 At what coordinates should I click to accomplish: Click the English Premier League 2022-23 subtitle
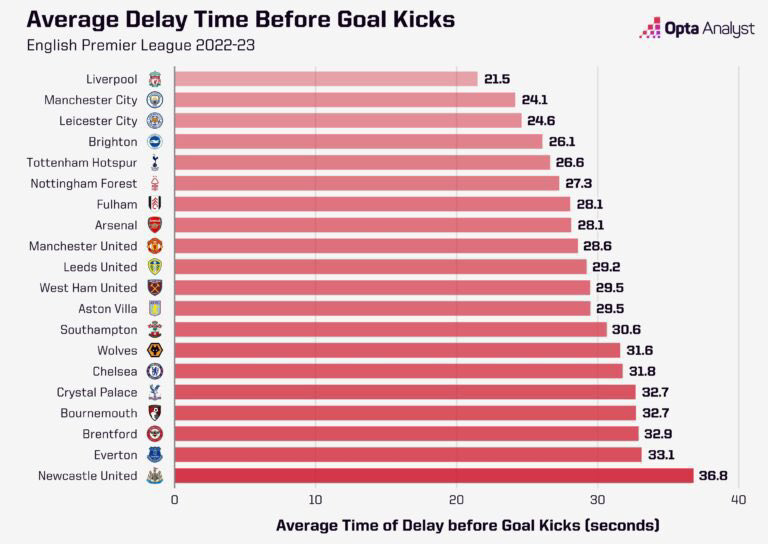(141, 46)
